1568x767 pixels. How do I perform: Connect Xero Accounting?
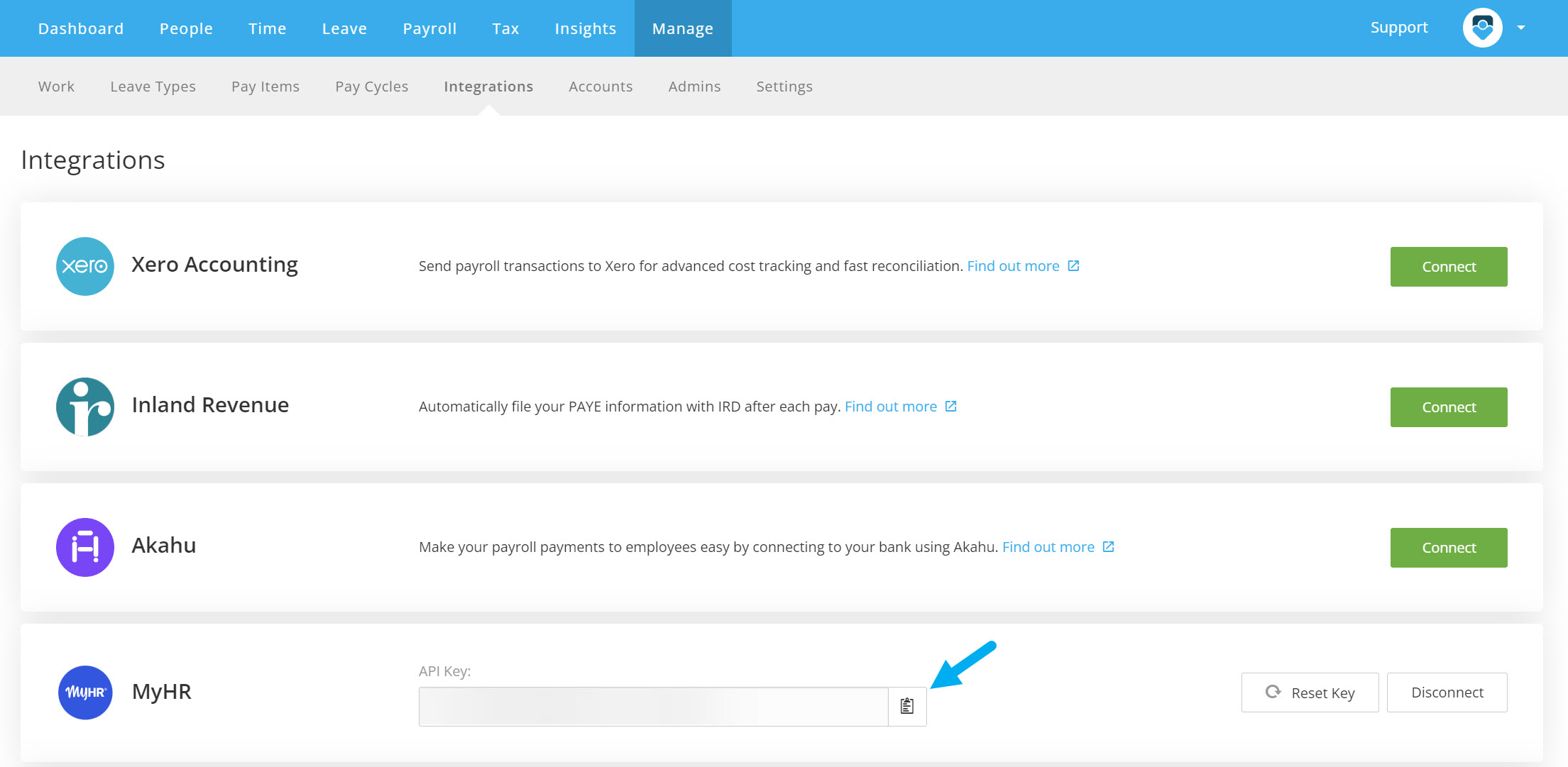tap(1449, 267)
